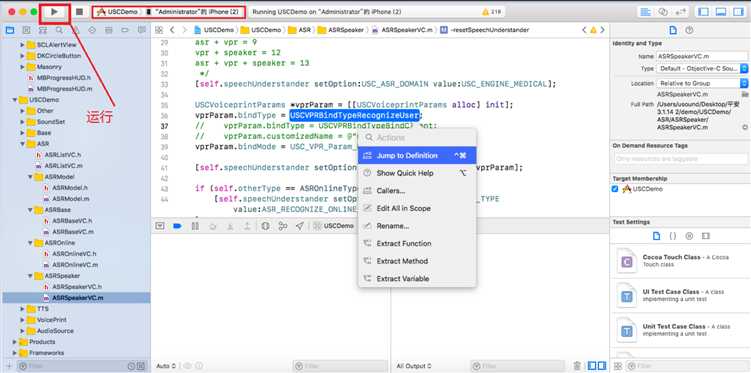Open the breakpoint navigator icon
Screen dimensions: 751x373
(125, 30)
